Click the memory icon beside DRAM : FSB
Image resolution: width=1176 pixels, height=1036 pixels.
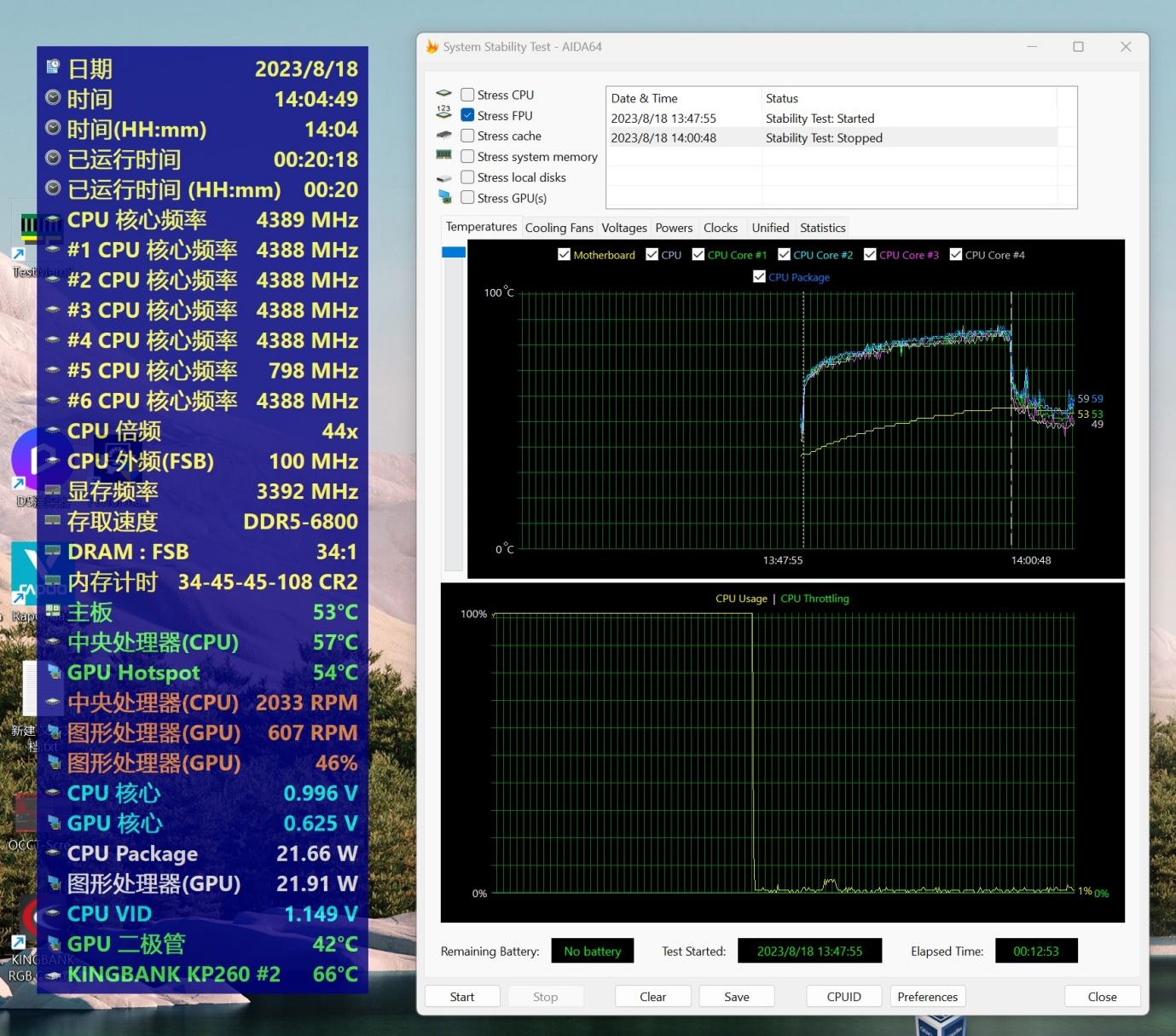click(x=53, y=551)
